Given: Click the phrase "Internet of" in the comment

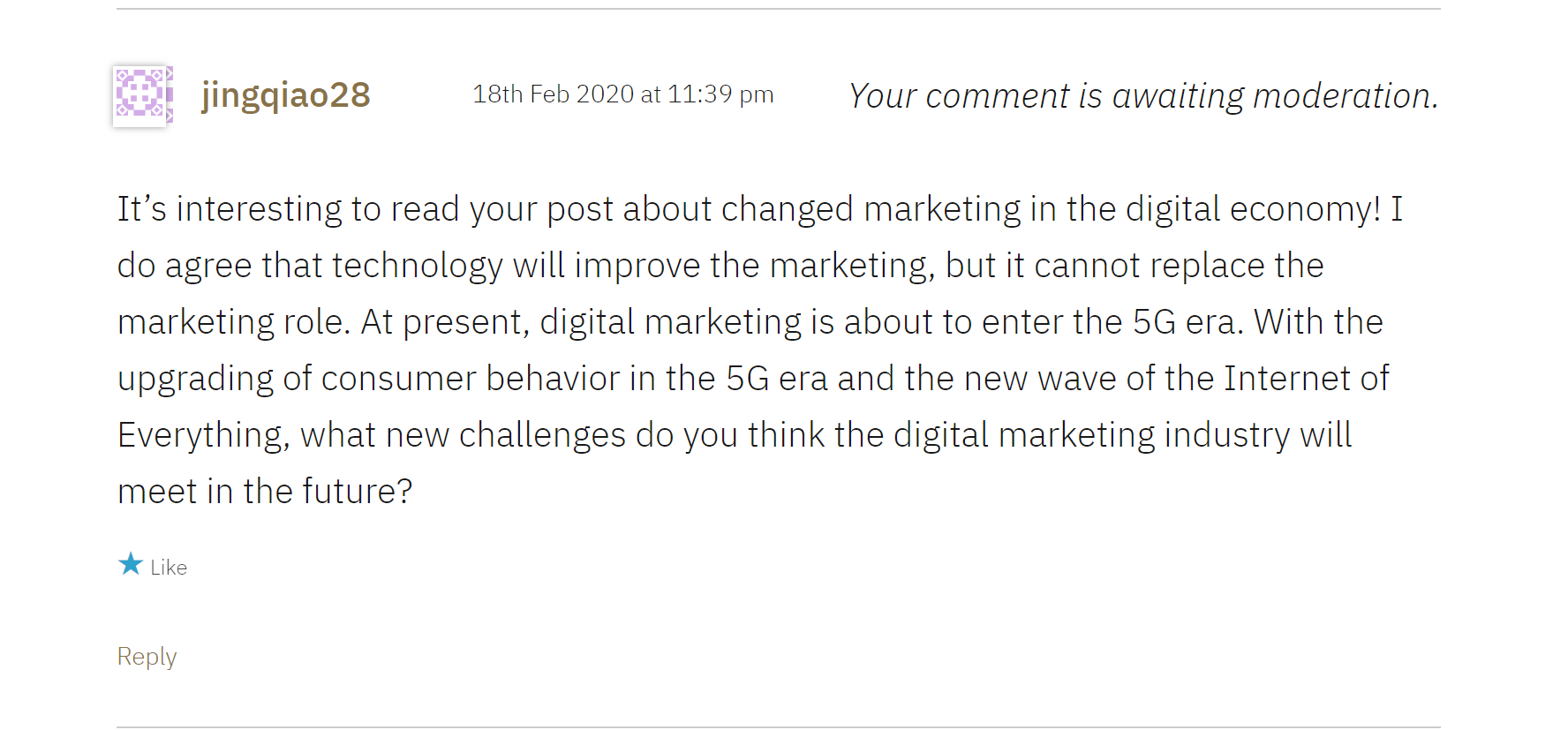Looking at the screenshot, I should point(1307,379).
